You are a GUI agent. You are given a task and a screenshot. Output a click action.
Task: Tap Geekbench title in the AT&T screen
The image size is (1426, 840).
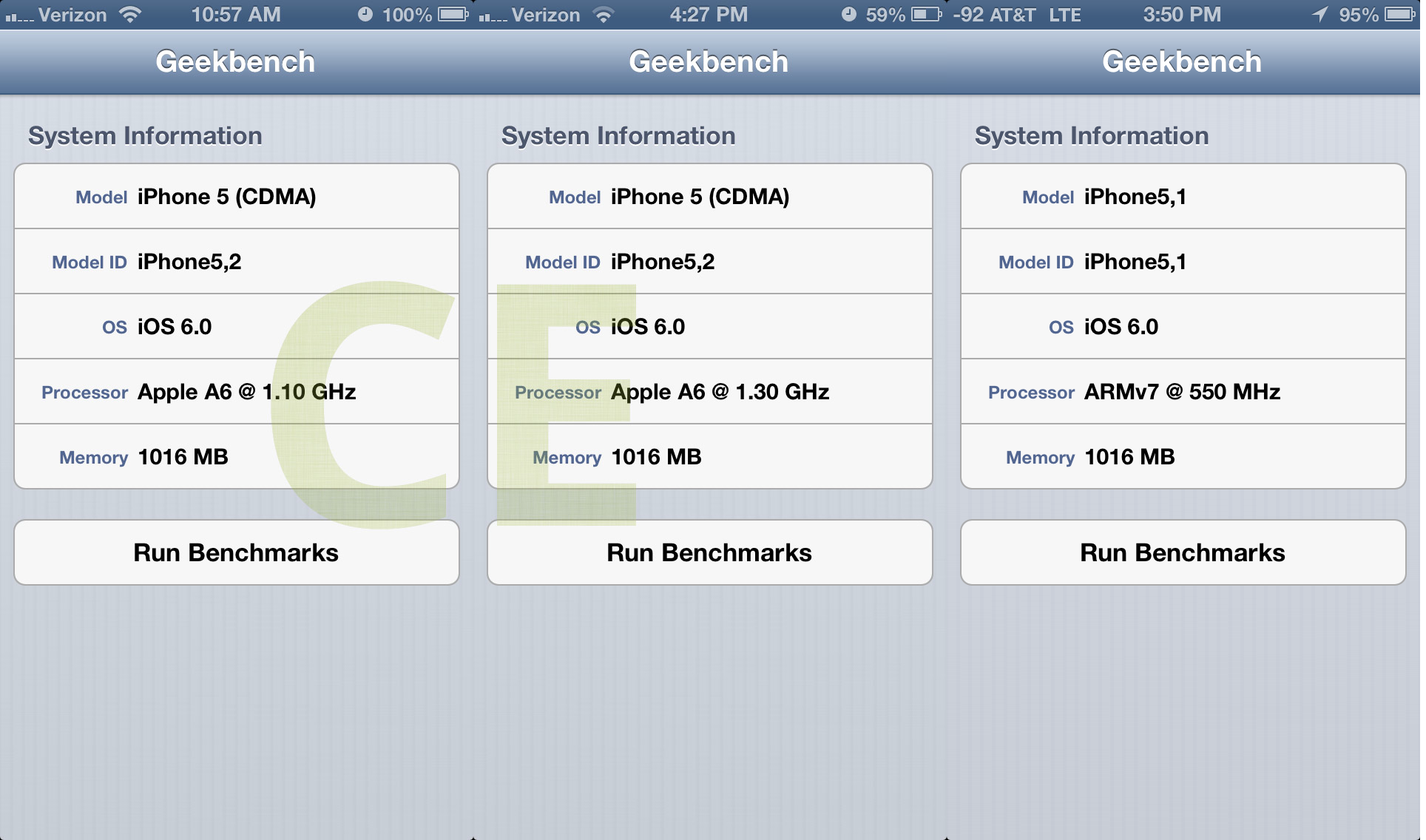[1182, 62]
